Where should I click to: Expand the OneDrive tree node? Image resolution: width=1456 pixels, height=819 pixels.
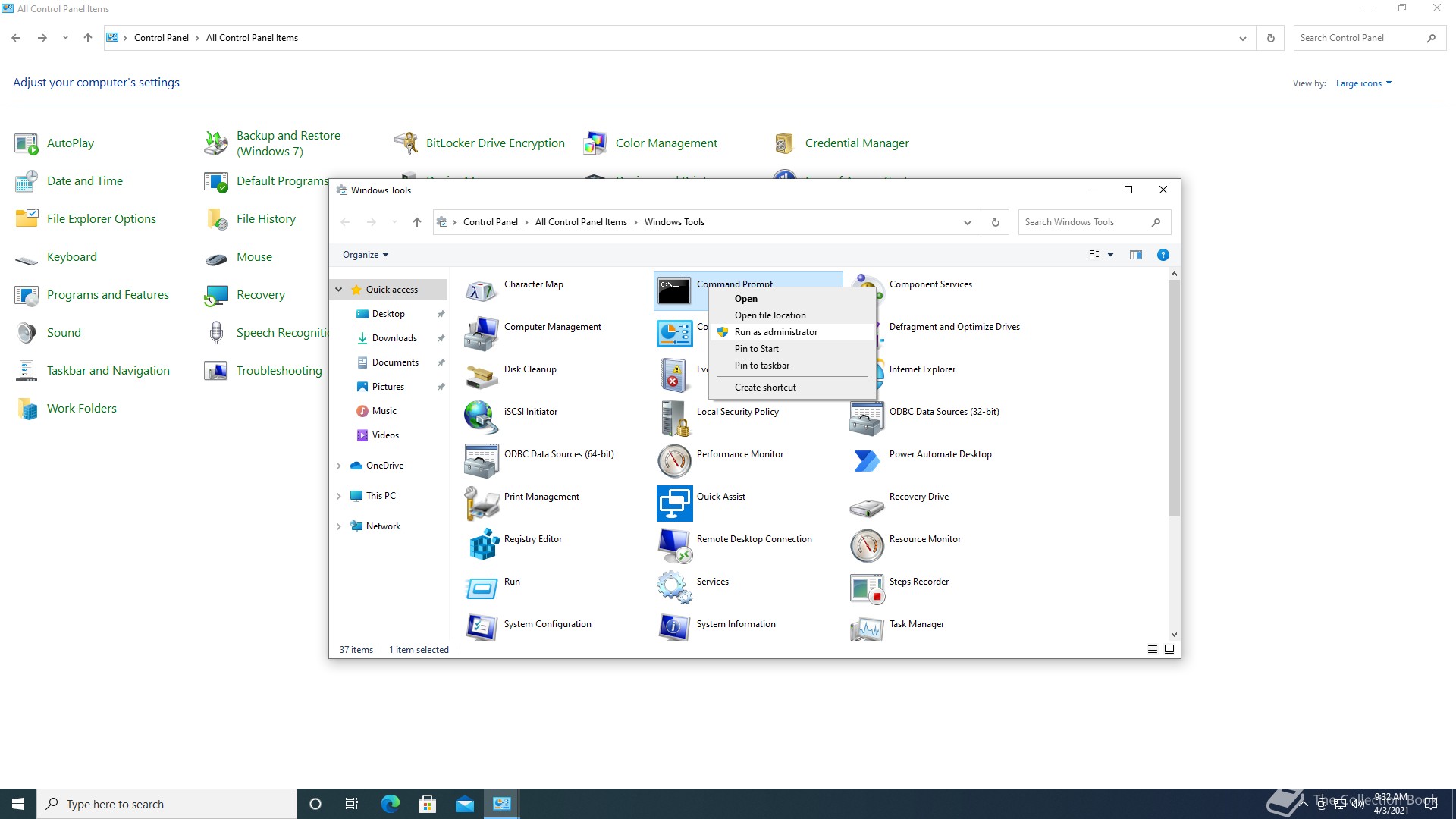[339, 466]
